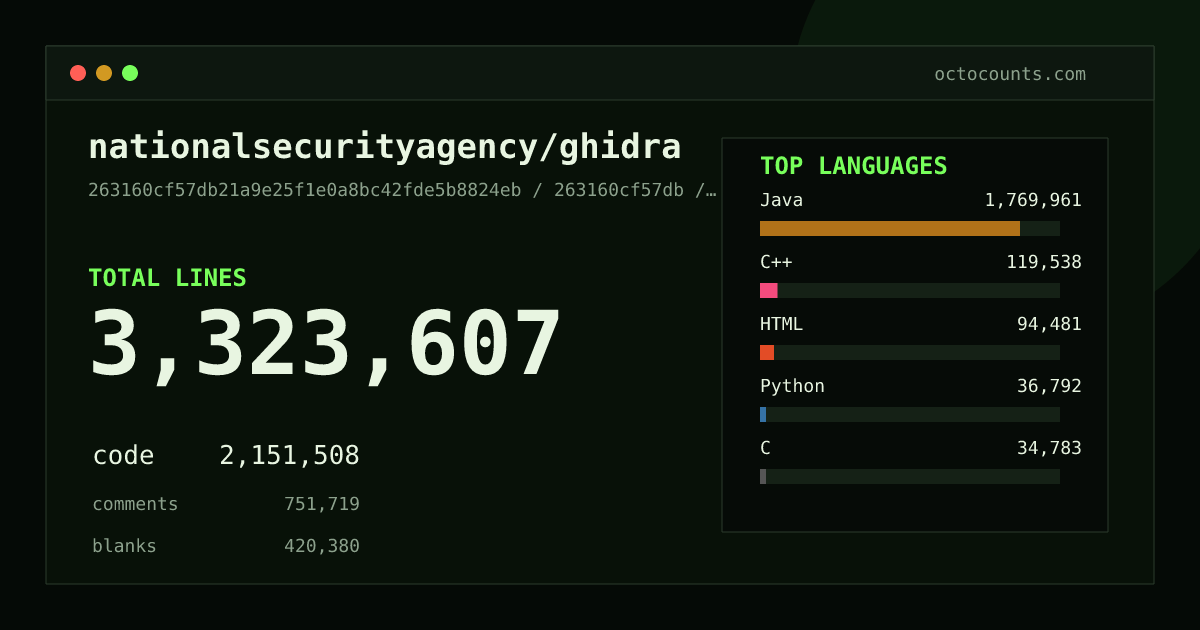
Task: Click the C language label
Action: click(765, 448)
